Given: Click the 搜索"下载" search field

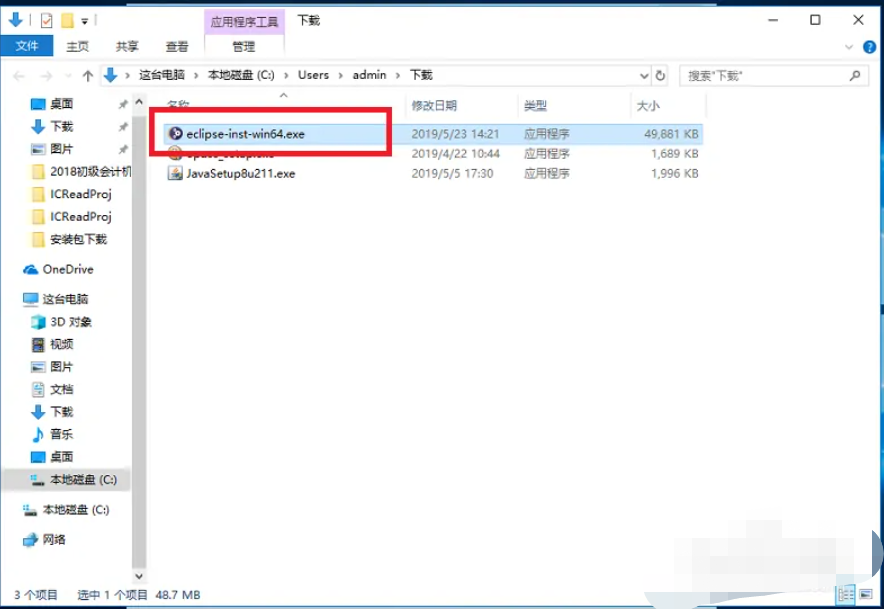Looking at the screenshot, I should click(760, 75).
